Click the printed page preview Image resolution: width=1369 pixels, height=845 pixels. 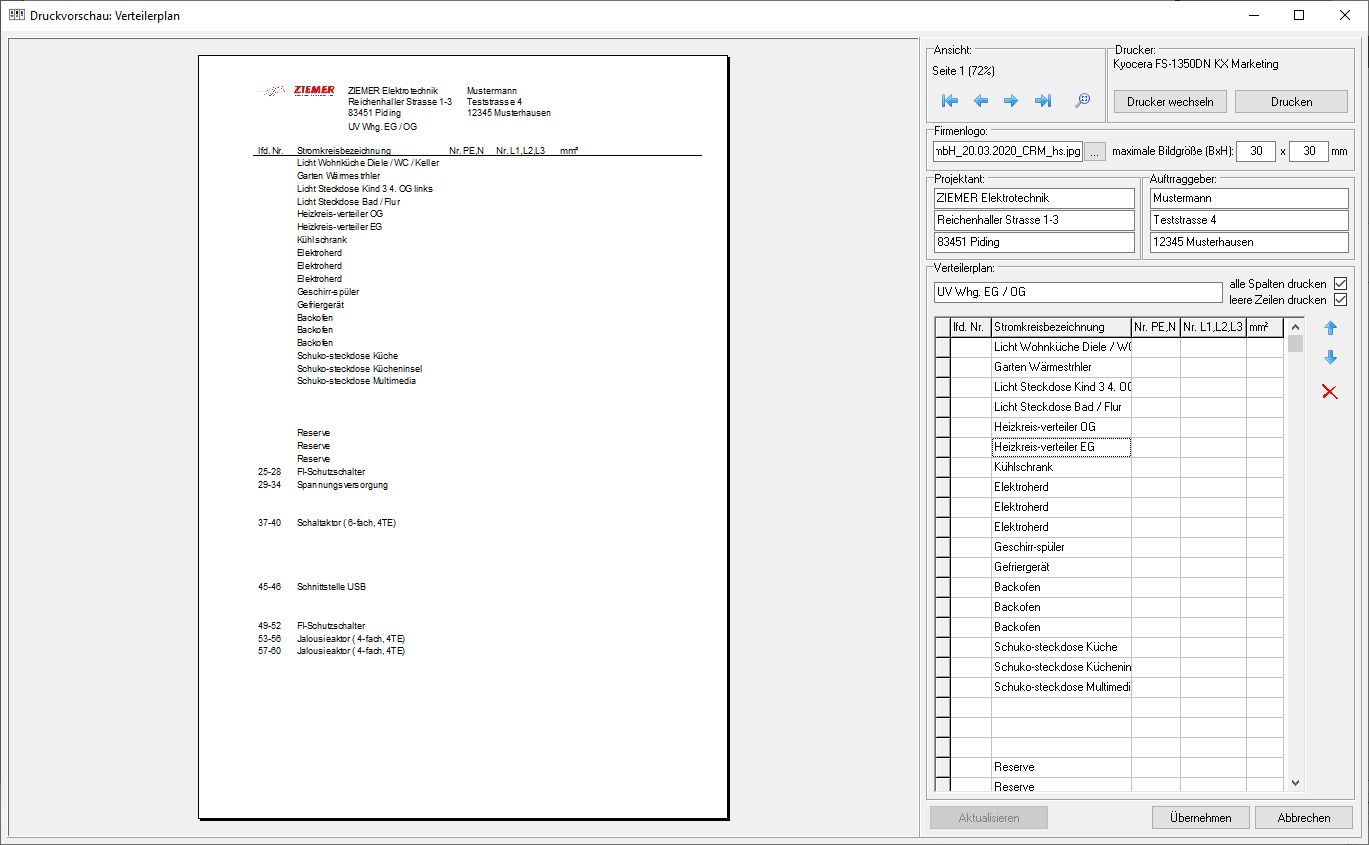pyautogui.click(x=464, y=437)
